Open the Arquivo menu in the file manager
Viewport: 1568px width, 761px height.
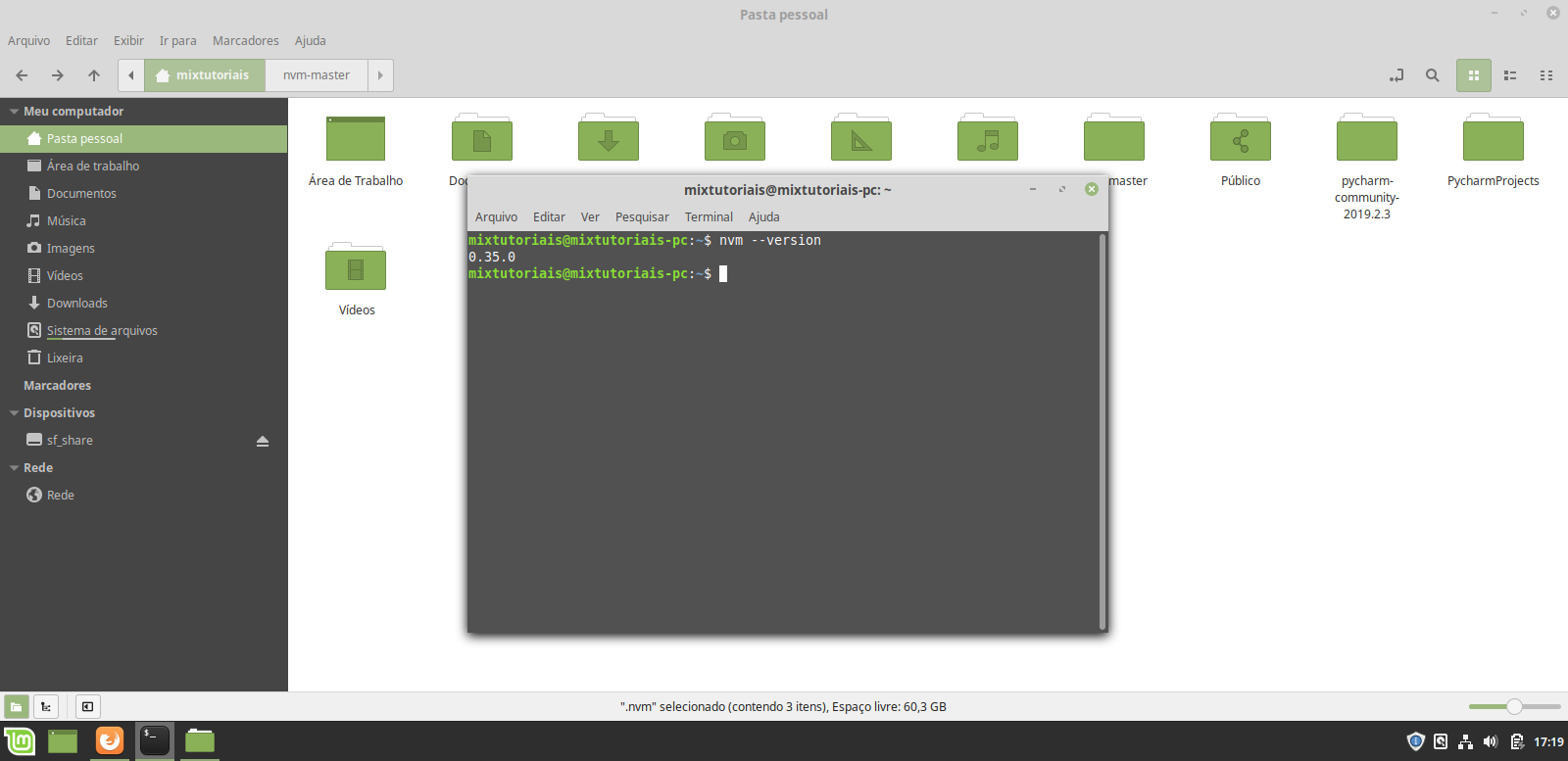tap(28, 41)
